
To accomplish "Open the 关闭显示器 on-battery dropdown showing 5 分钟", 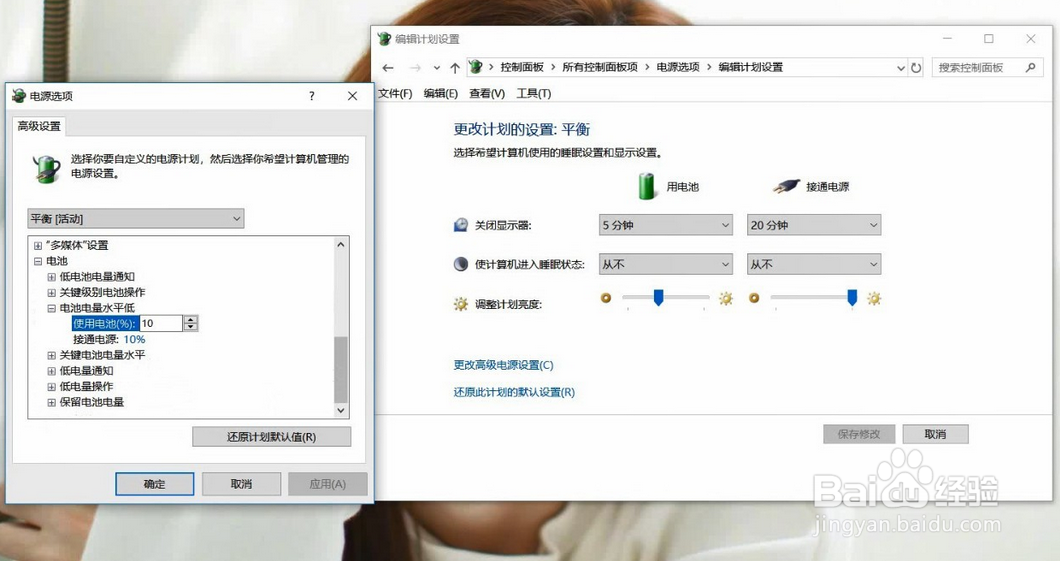I will pos(666,225).
